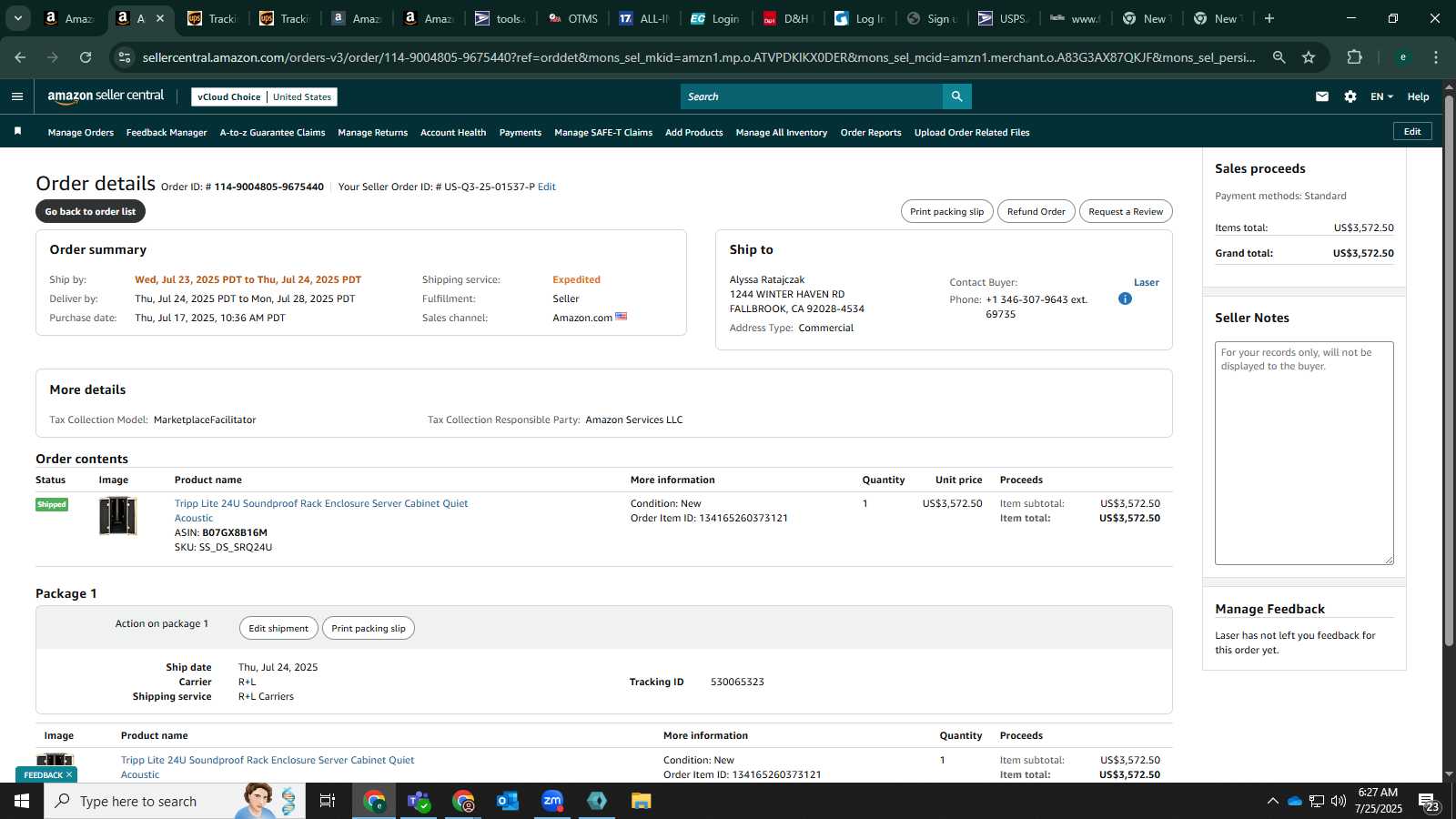Image resolution: width=1456 pixels, height=819 pixels.
Task: Open Manage All Inventory
Action: tap(782, 133)
